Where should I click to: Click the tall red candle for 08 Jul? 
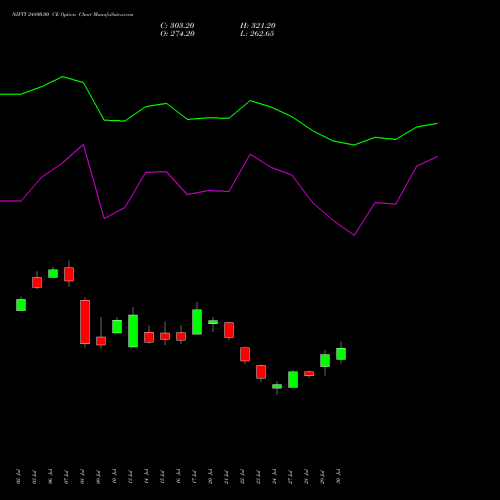coord(85,322)
